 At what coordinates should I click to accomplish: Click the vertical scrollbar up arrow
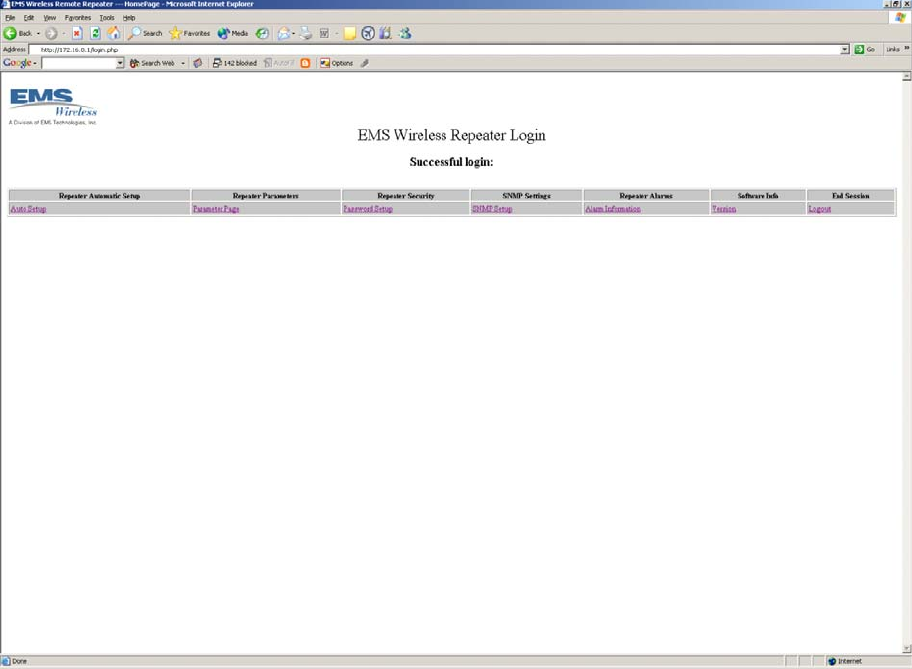pos(906,76)
